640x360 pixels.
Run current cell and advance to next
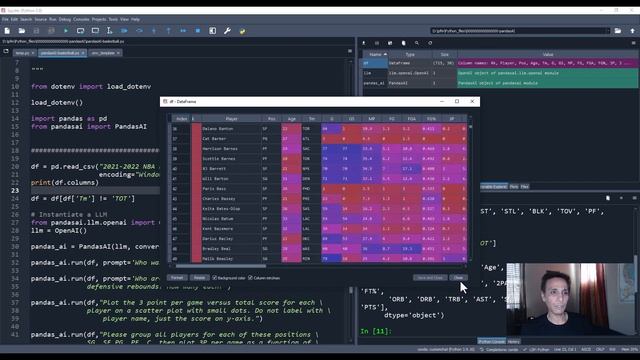tap(95, 31)
